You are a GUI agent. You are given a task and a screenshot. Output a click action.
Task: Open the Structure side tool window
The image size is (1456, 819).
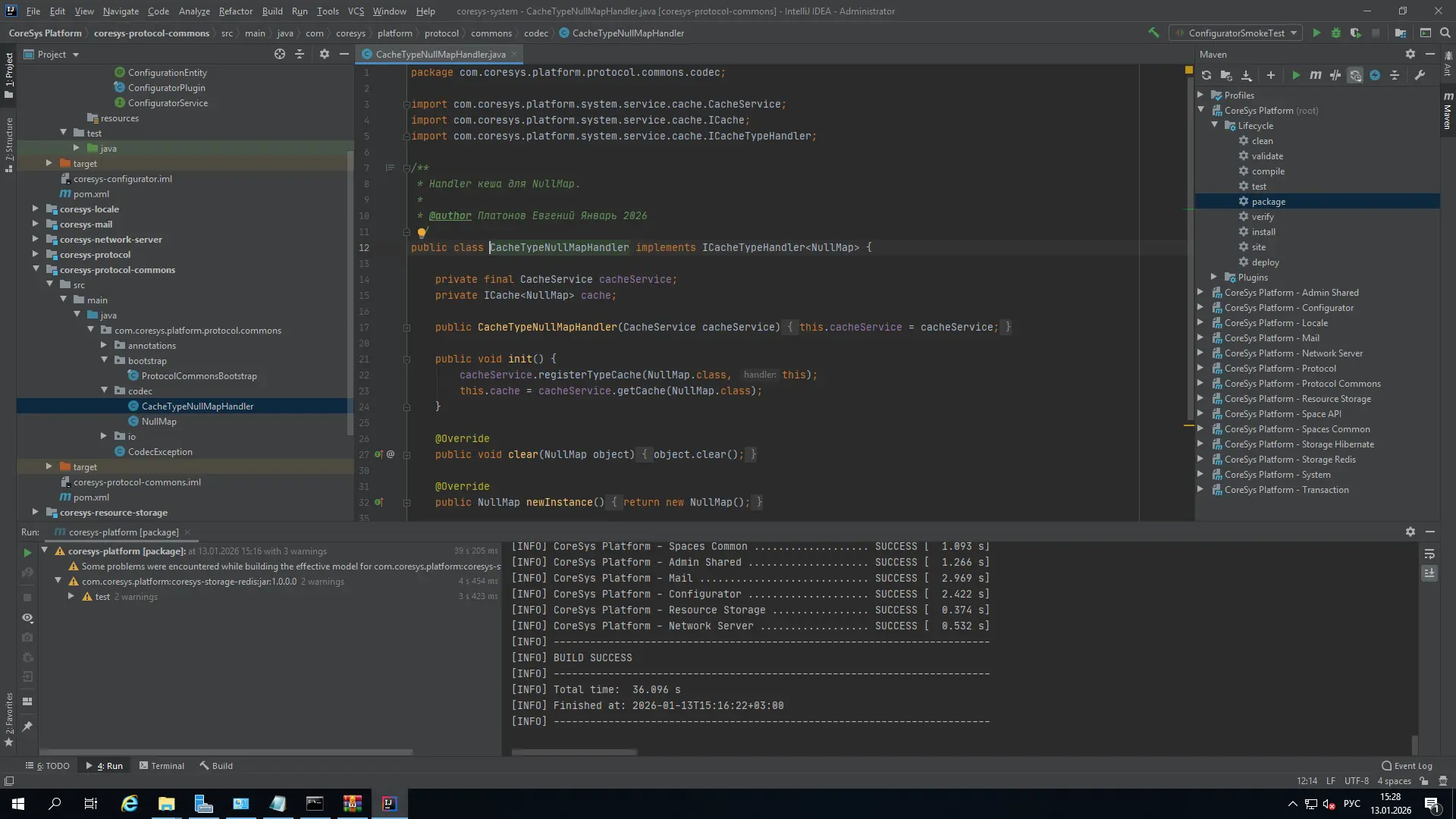click(9, 146)
